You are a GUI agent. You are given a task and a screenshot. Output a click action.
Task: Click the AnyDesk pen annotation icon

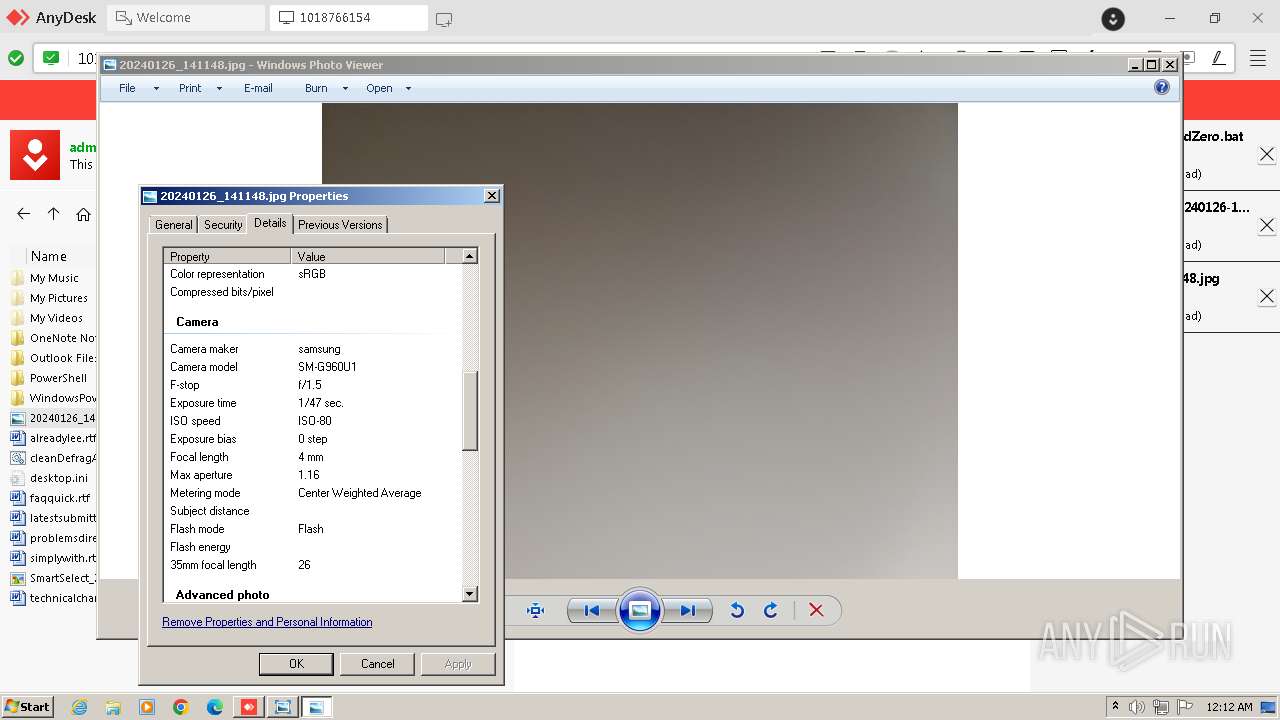[1218, 58]
